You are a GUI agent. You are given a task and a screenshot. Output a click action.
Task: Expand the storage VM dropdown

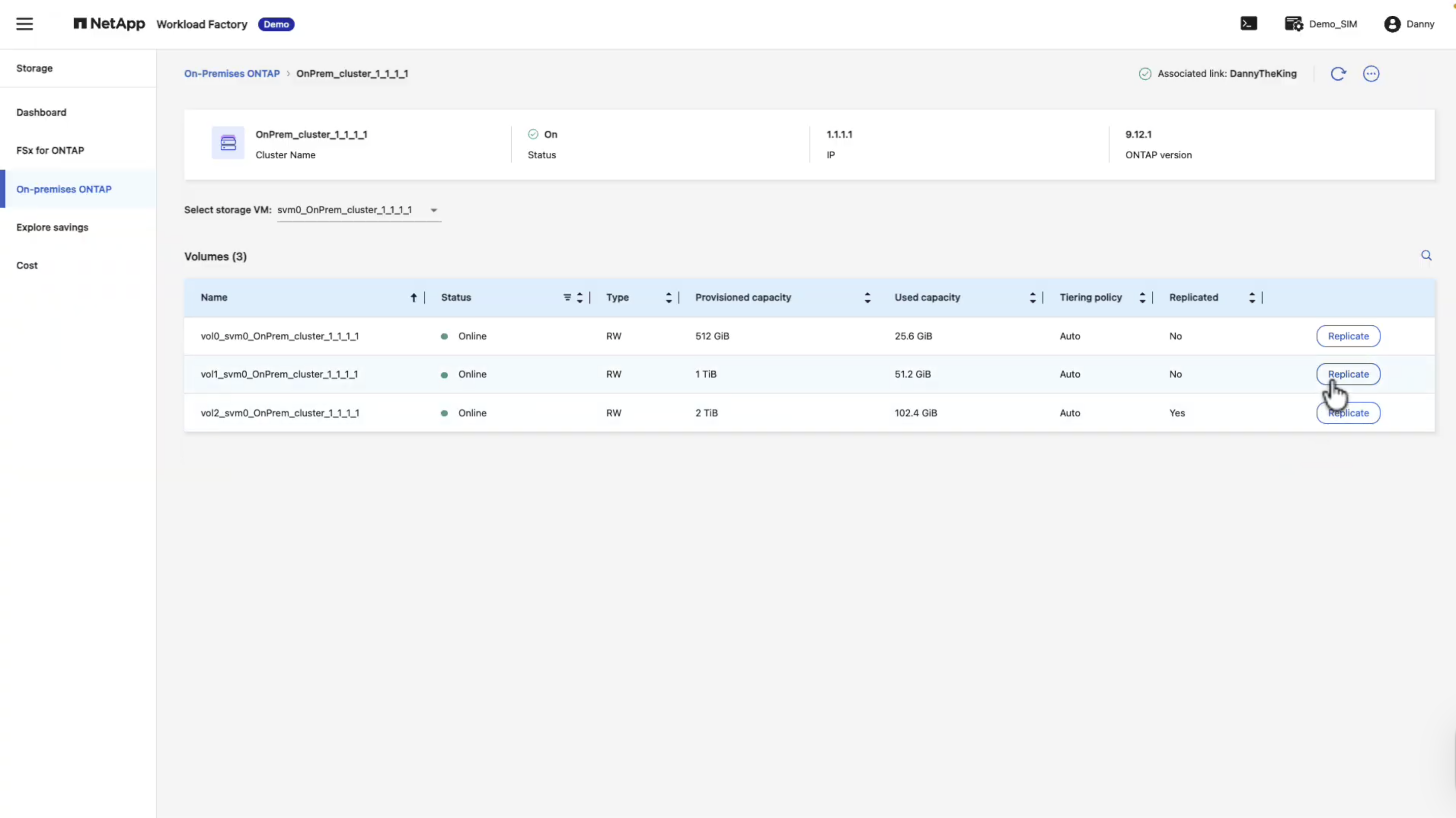(434, 210)
